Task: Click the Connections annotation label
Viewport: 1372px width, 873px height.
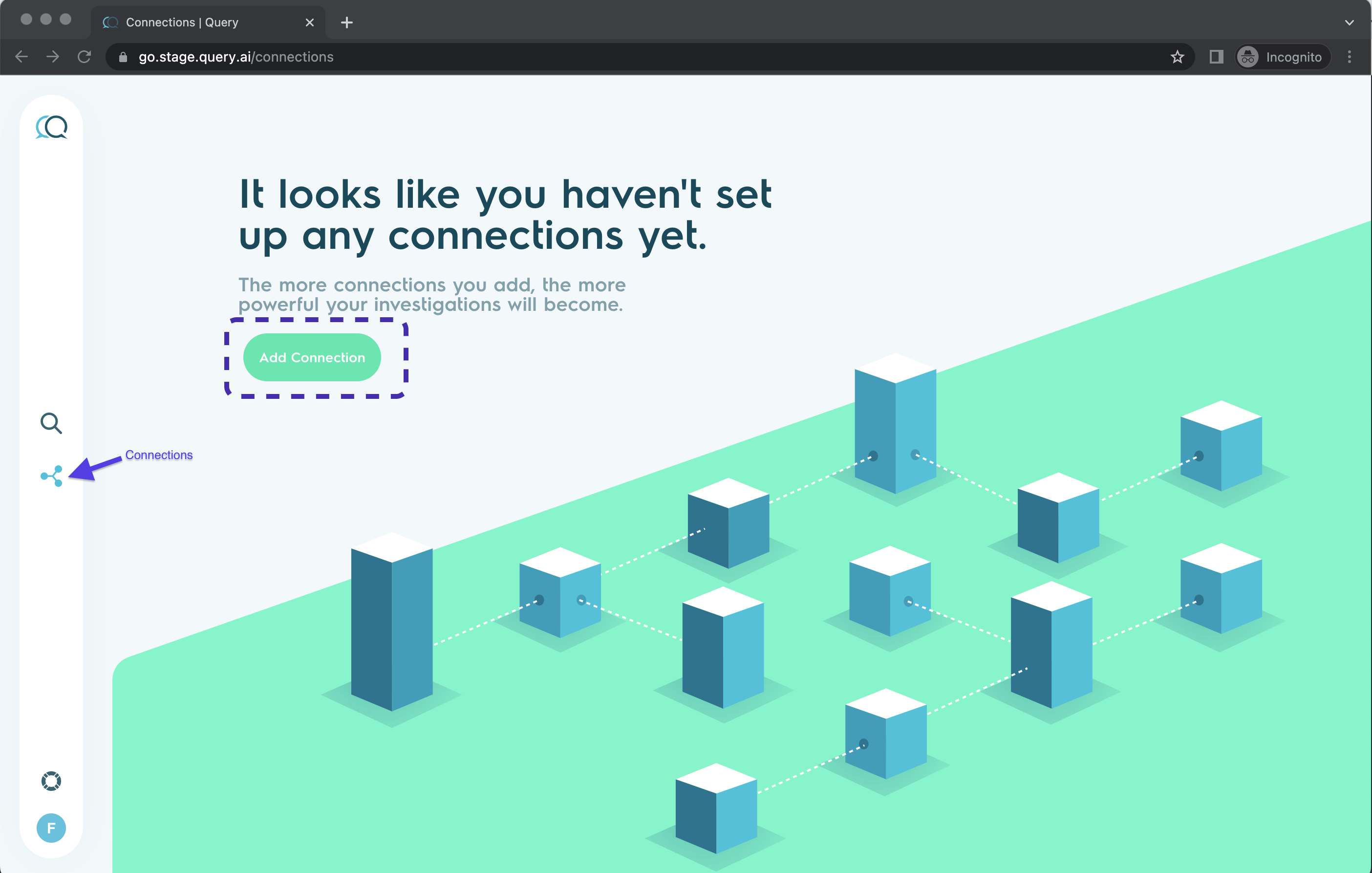Action: pyautogui.click(x=159, y=455)
